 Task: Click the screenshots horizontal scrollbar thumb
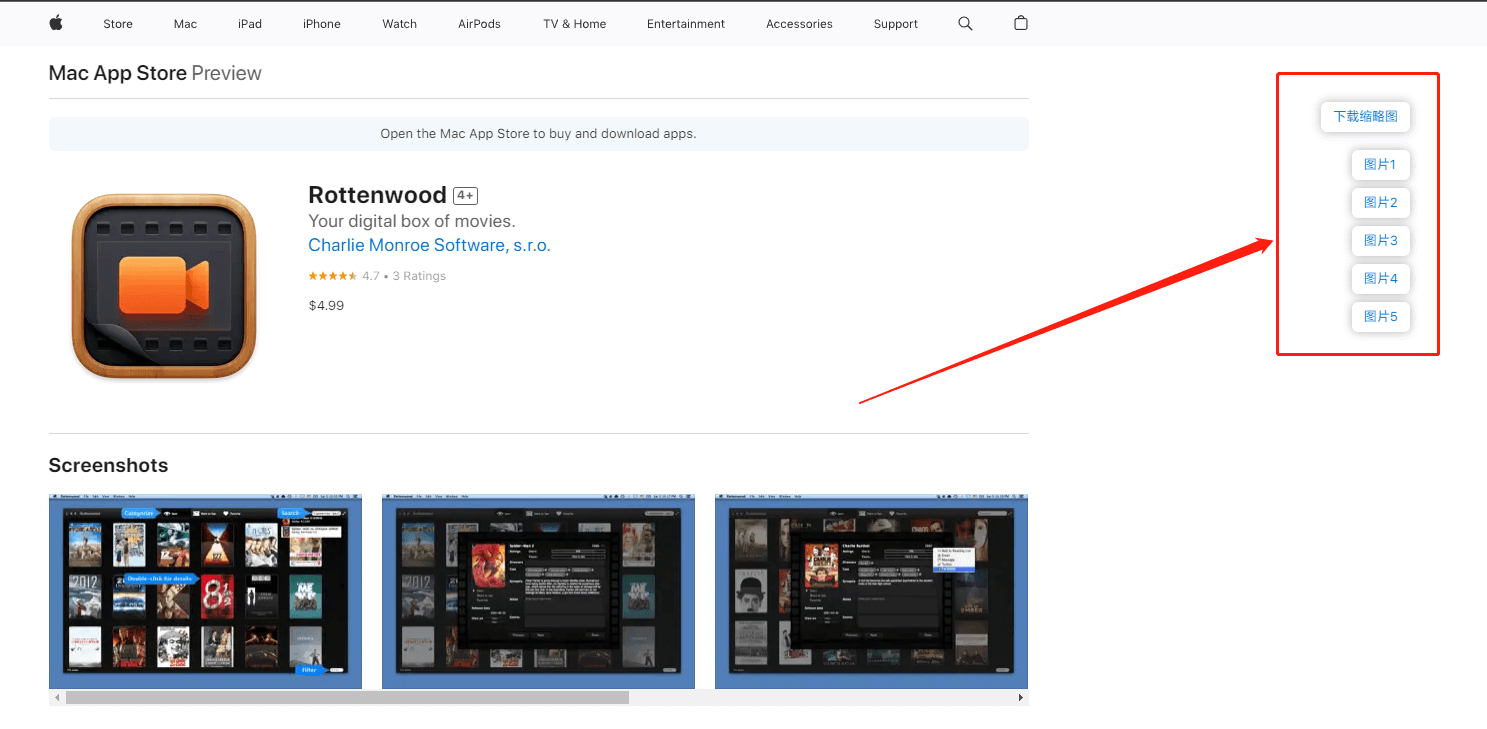[x=347, y=697]
